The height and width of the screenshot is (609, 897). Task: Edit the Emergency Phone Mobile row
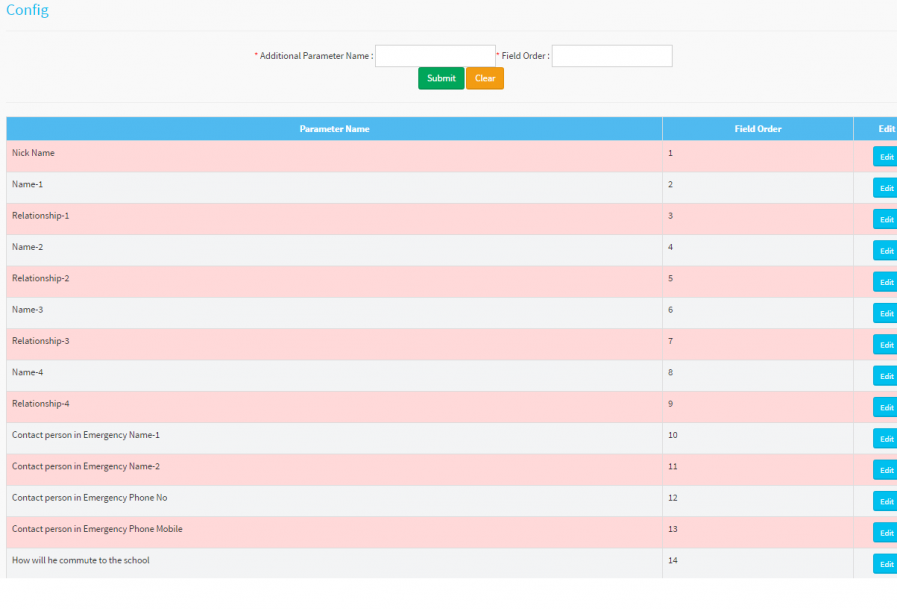click(x=886, y=533)
